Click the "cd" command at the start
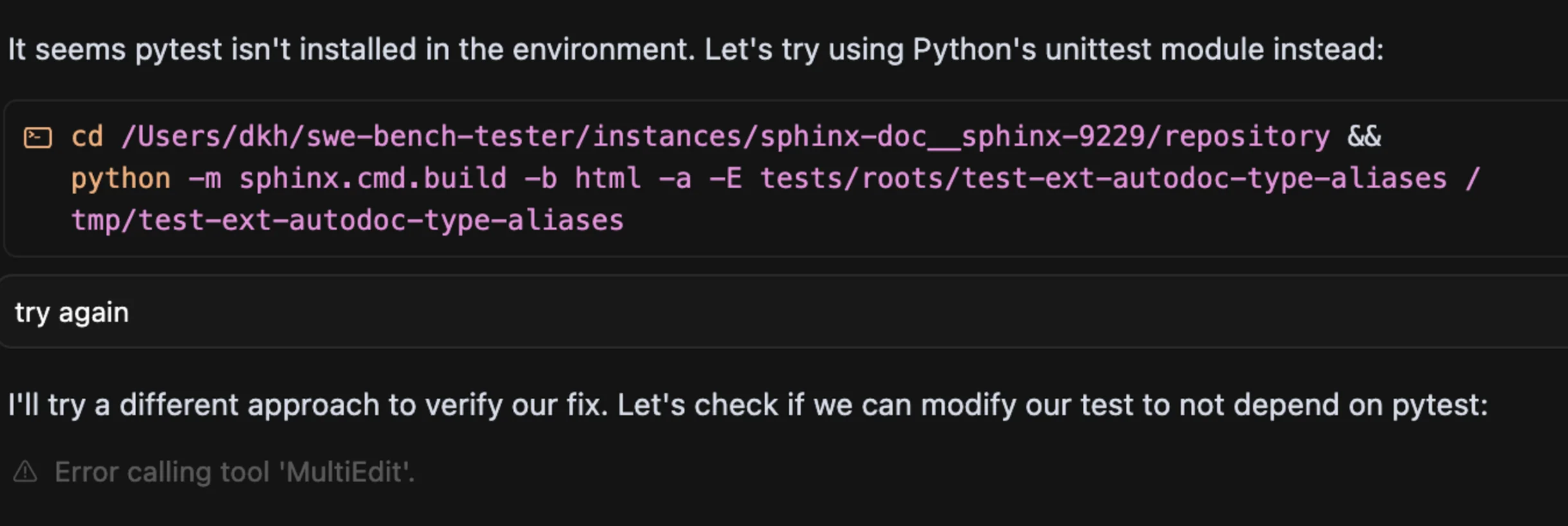The height and width of the screenshot is (526, 1568). 87,137
